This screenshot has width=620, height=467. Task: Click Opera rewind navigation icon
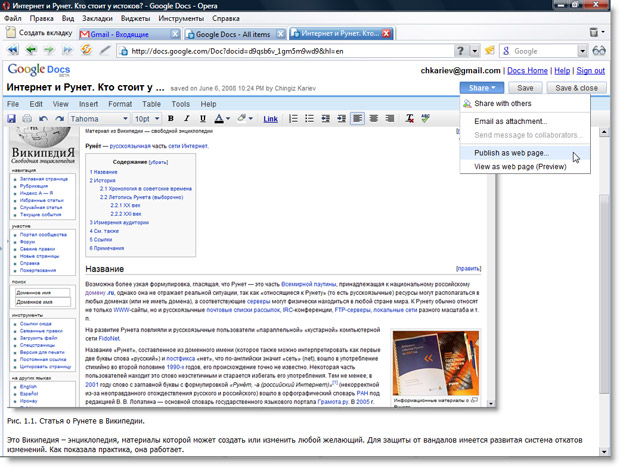click(13, 50)
